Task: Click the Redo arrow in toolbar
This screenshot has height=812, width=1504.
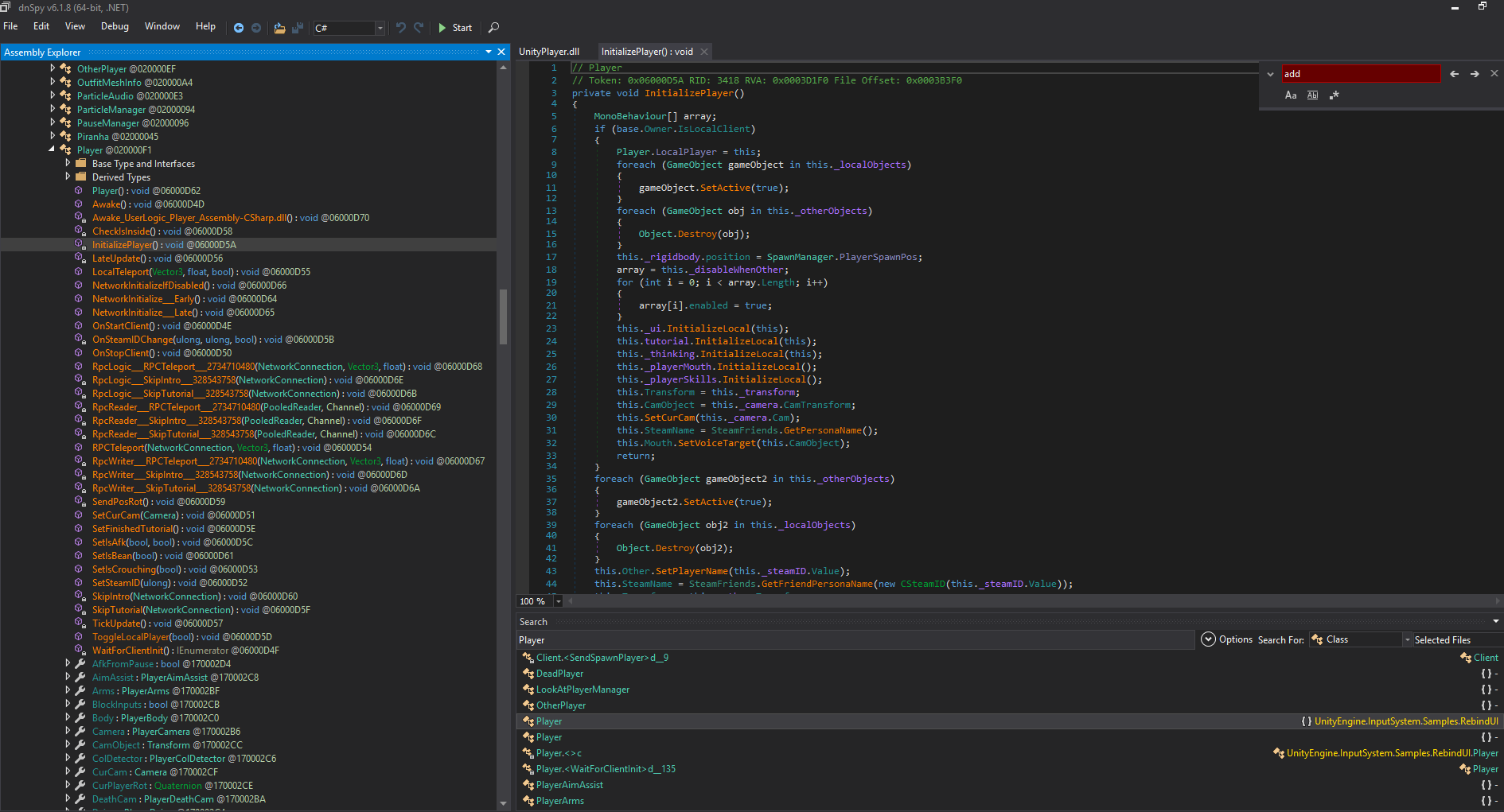Action: click(419, 28)
